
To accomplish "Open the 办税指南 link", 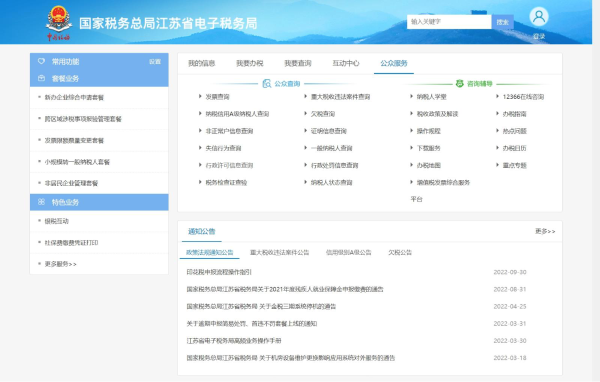I will click(515, 114).
